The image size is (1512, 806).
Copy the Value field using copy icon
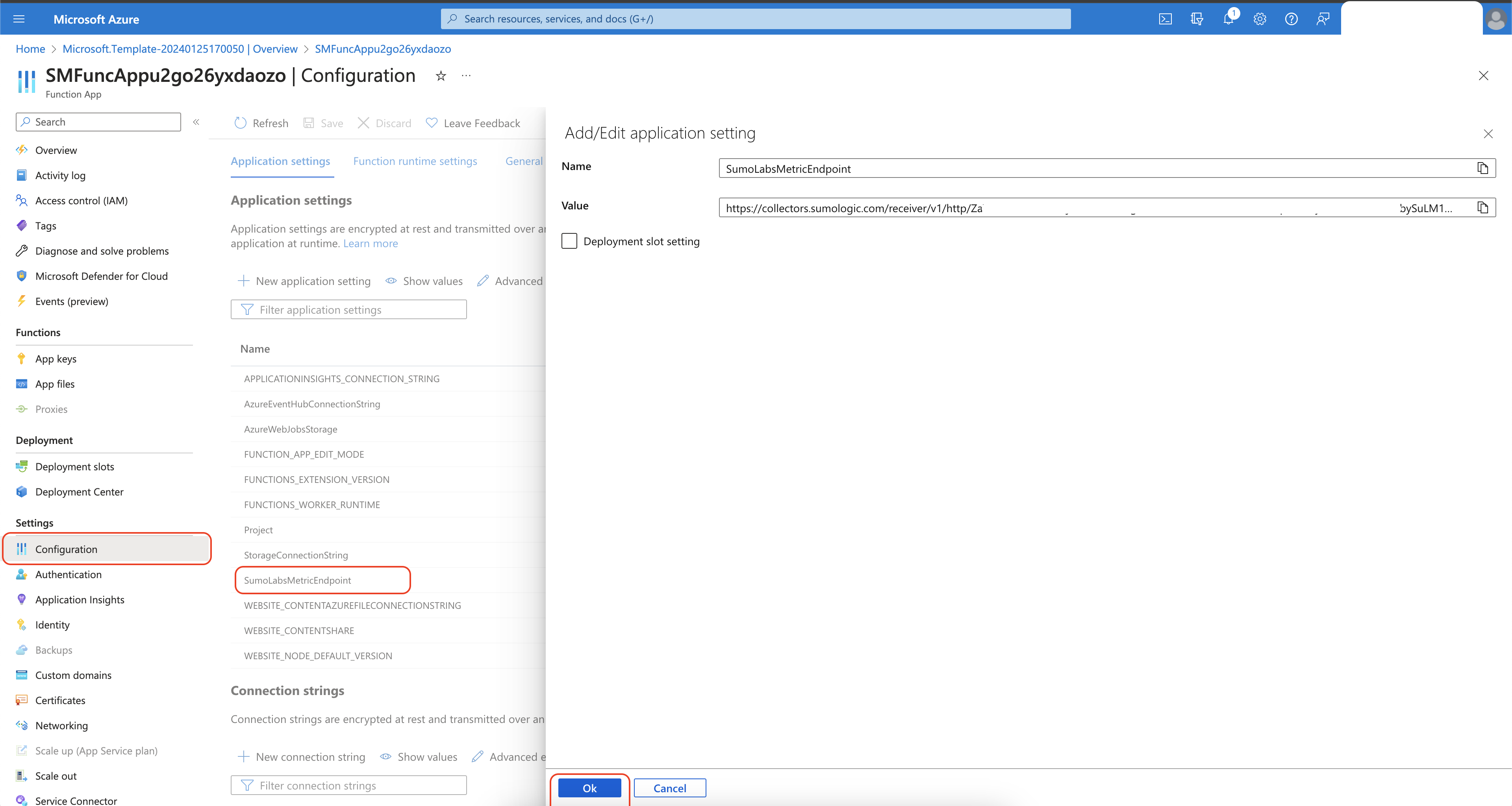point(1482,207)
